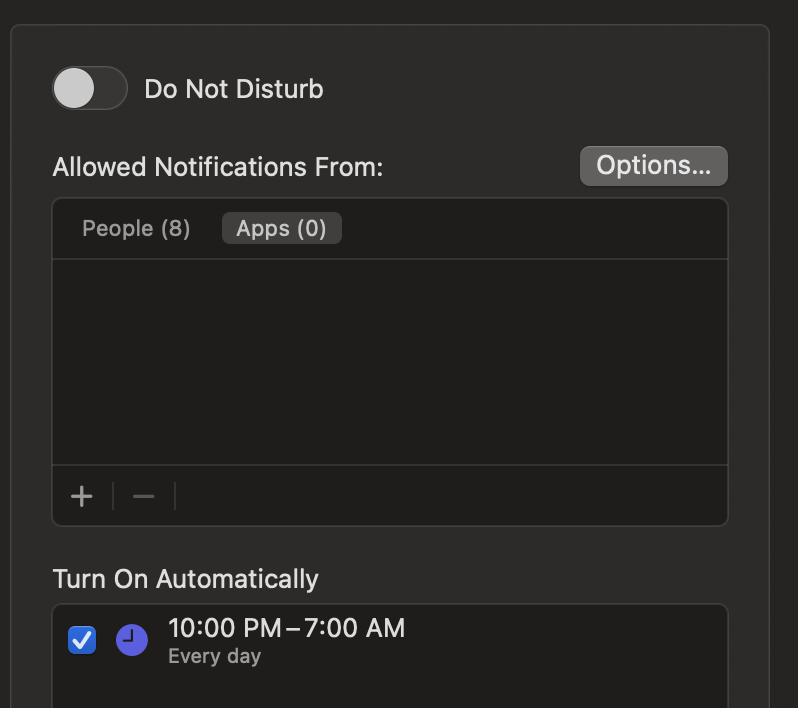Click empty tab bar area right of Apps
The image size is (798, 708).
(x=530, y=229)
